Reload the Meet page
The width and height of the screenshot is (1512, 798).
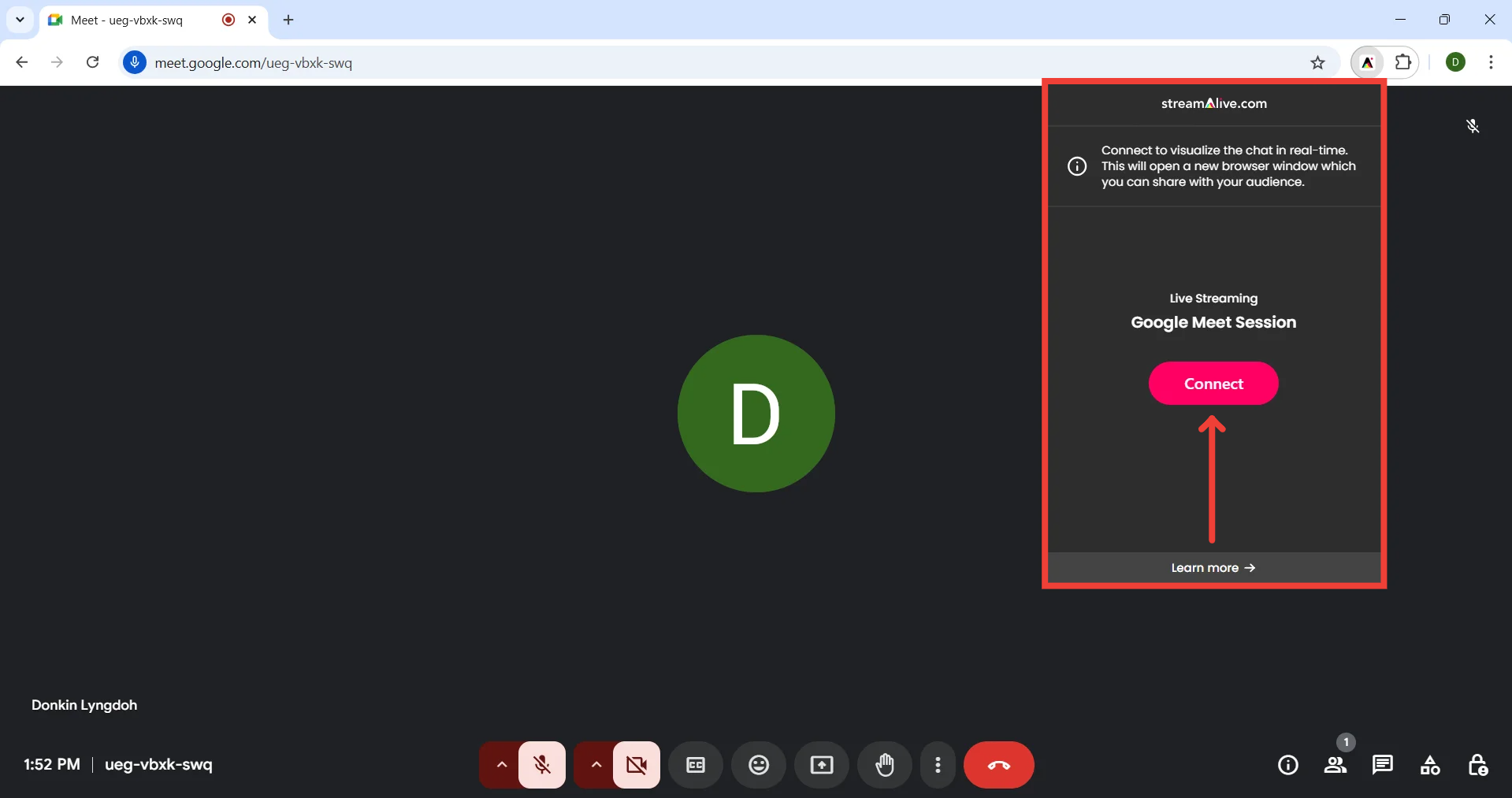(x=92, y=62)
